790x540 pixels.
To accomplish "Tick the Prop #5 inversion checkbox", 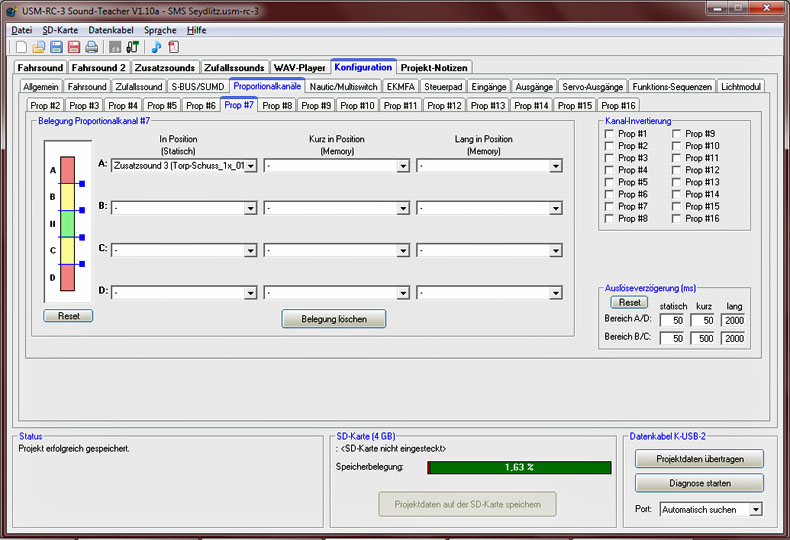I will click(x=609, y=182).
